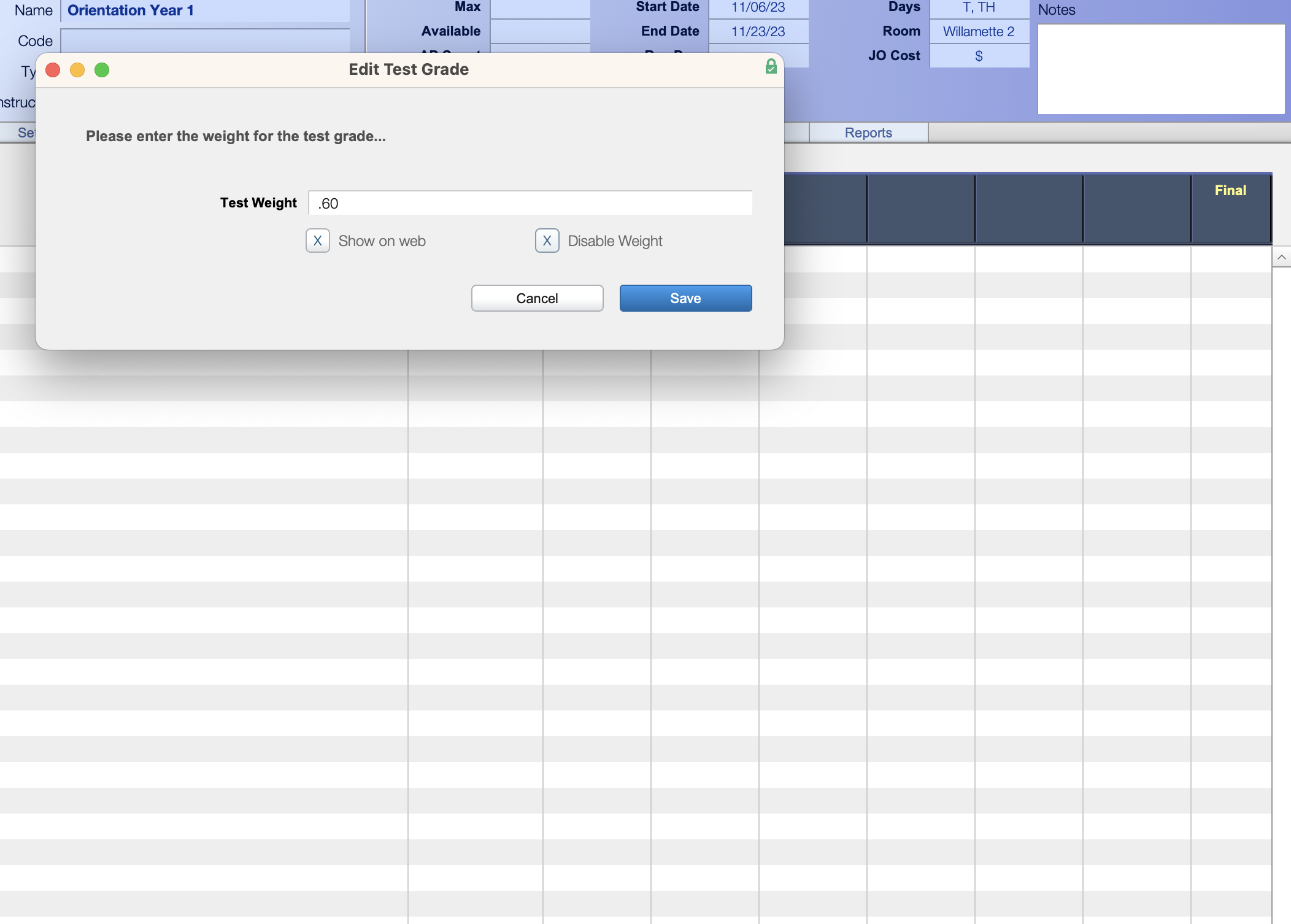The width and height of the screenshot is (1291, 924).
Task: Toggle the Disable Weight checkbox
Action: [x=547, y=241]
